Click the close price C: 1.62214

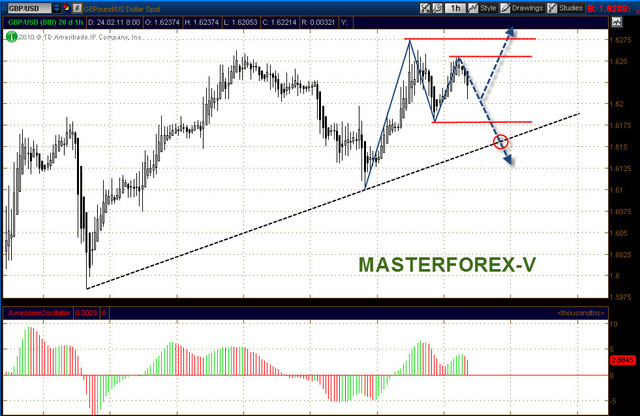(x=279, y=22)
